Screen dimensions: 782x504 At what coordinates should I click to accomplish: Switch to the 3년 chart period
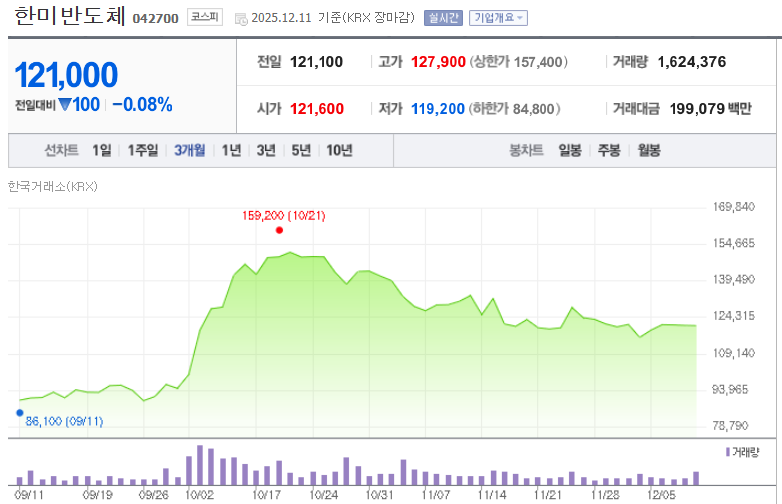(266, 150)
